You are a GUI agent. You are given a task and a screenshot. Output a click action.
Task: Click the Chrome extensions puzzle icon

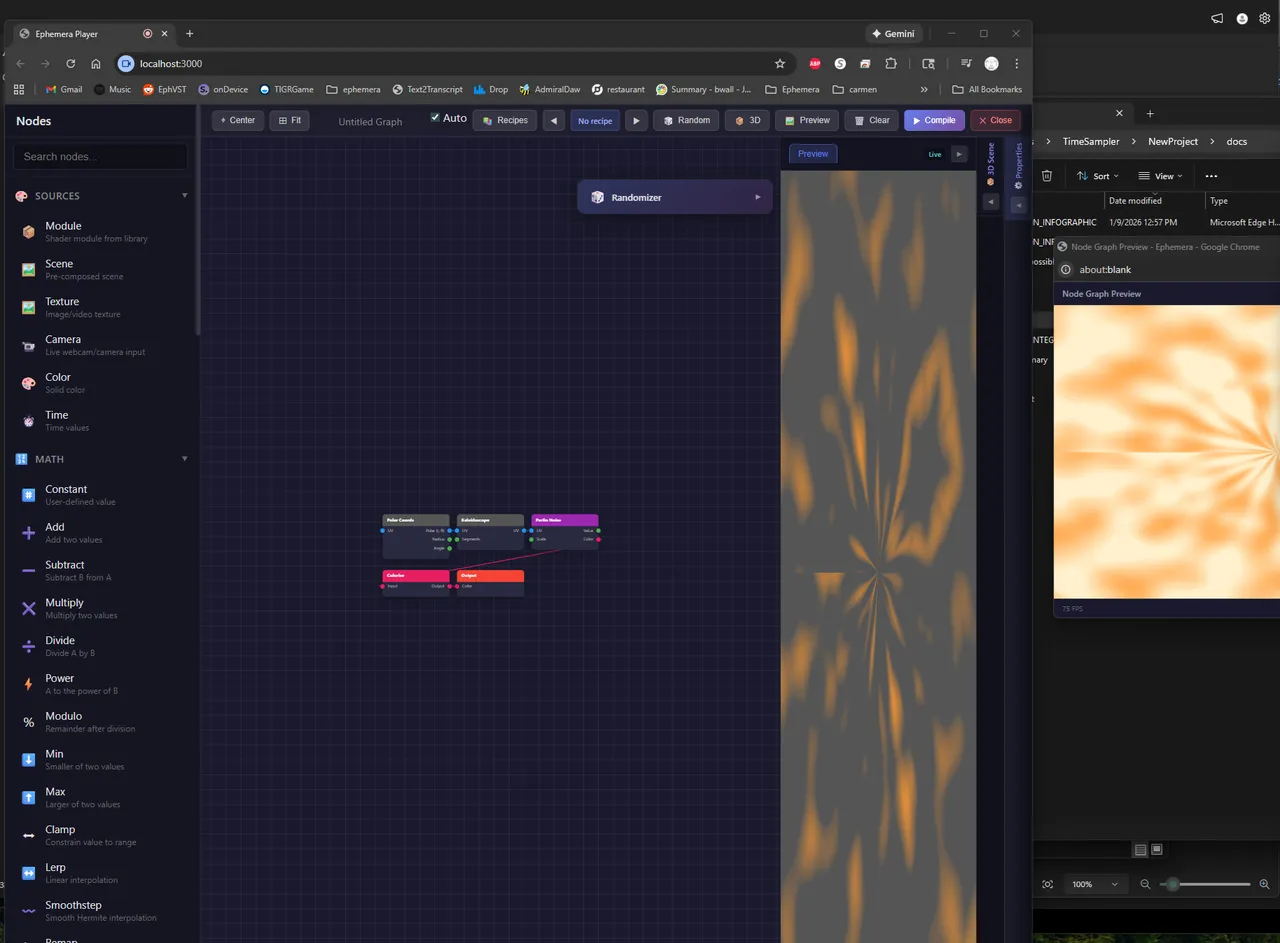891,63
